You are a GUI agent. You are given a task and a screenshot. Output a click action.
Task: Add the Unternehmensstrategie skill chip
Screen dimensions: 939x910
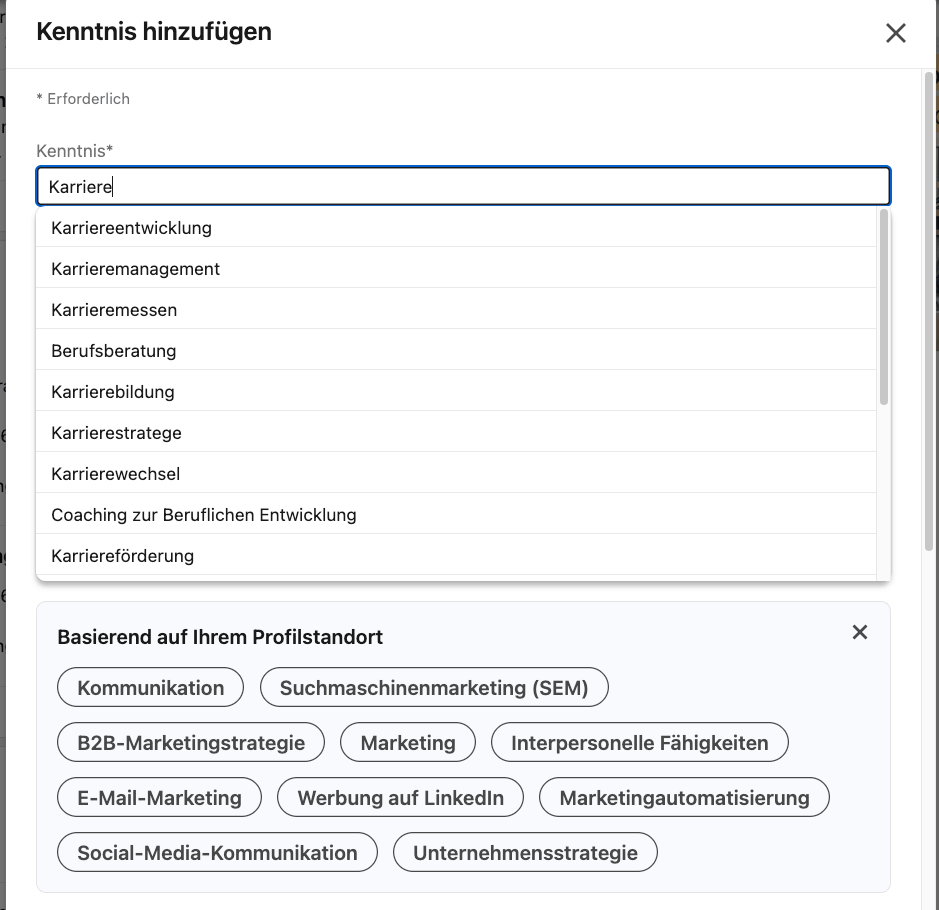[525, 853]
